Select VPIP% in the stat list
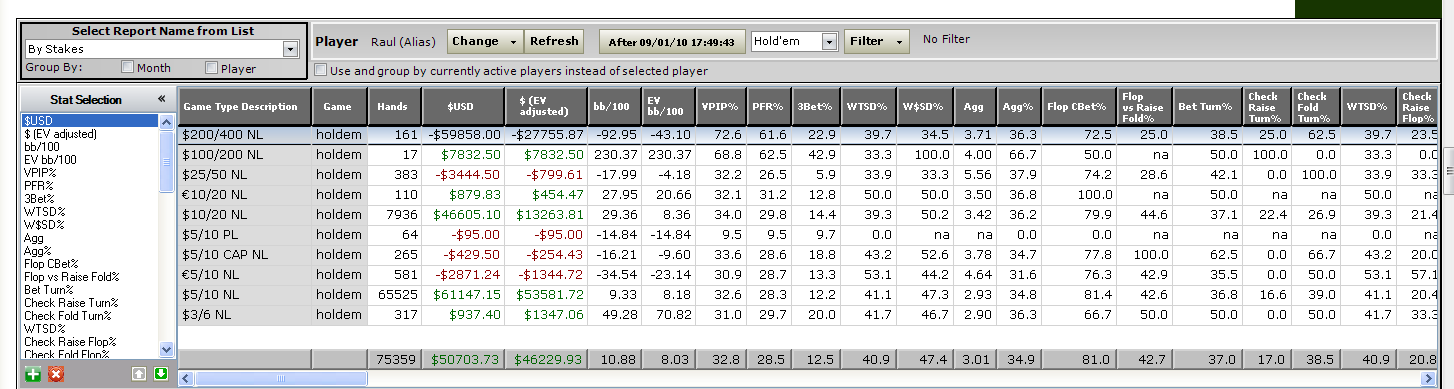1454x389 pixels. pyautogui.click(x=39, y=171)
